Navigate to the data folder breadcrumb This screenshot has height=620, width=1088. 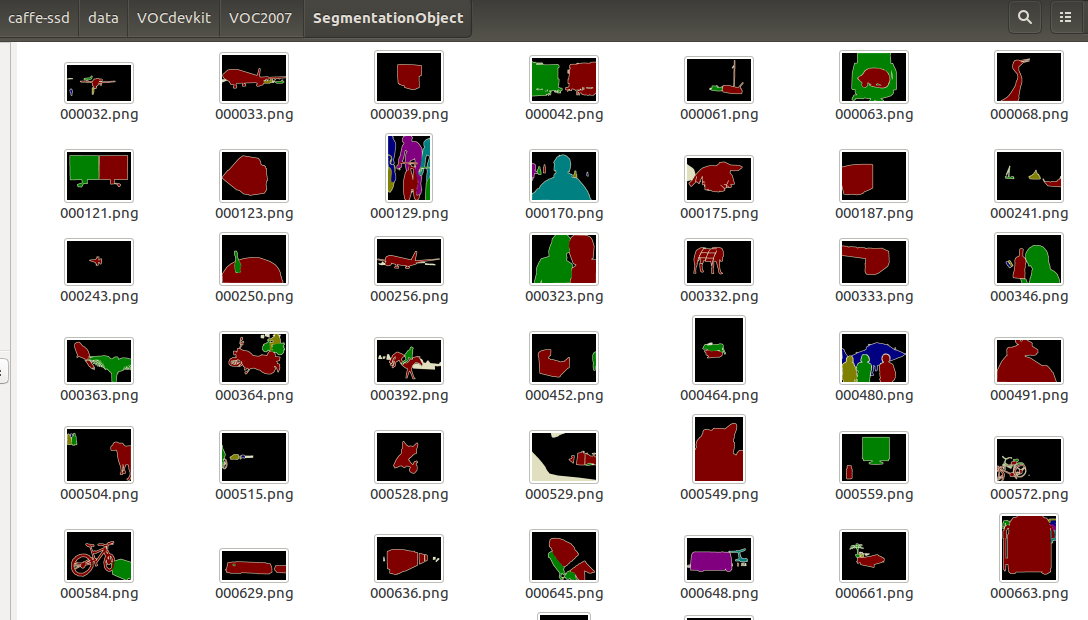click(103, 18)
